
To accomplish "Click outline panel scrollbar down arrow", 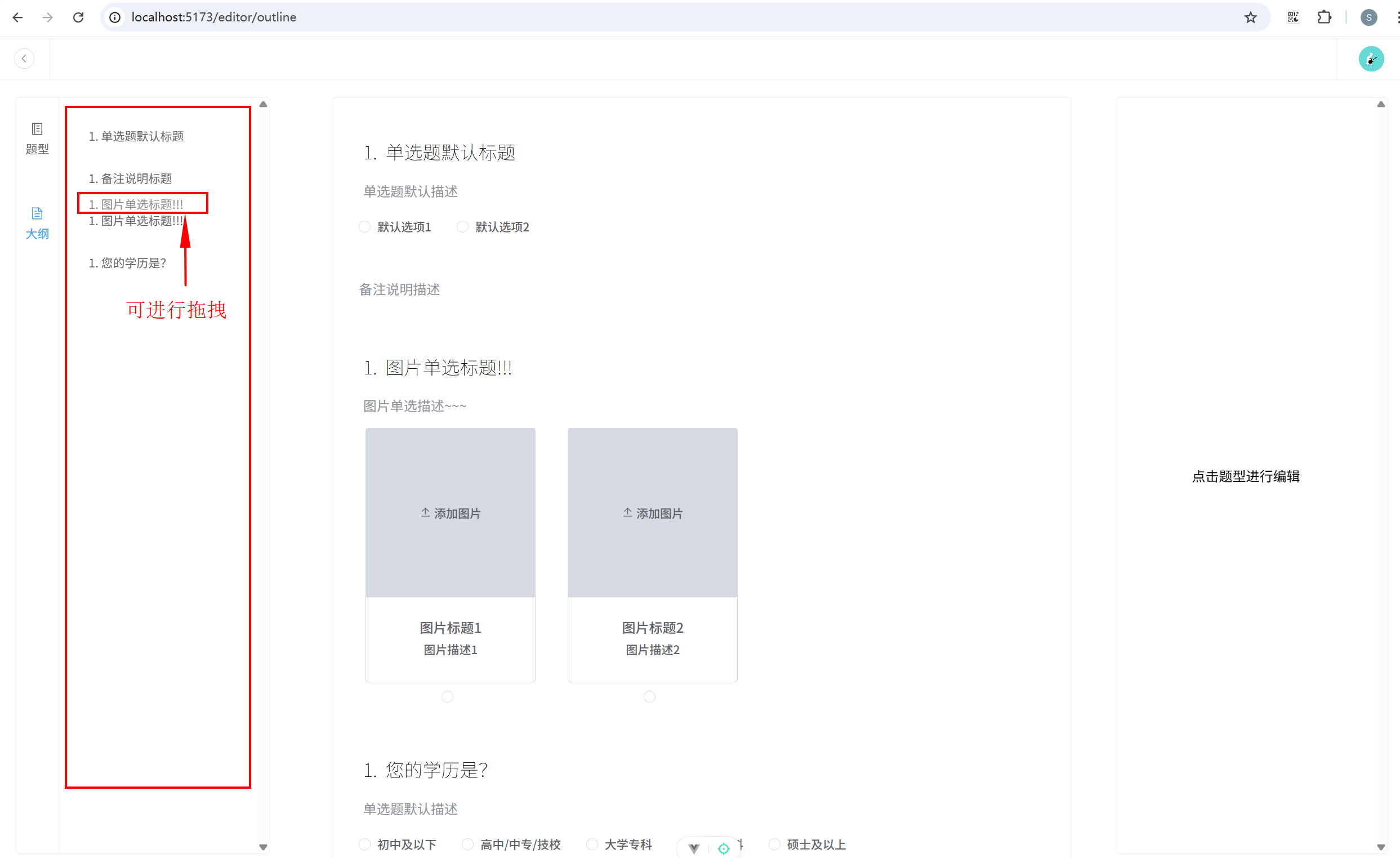I will (263, 847).
